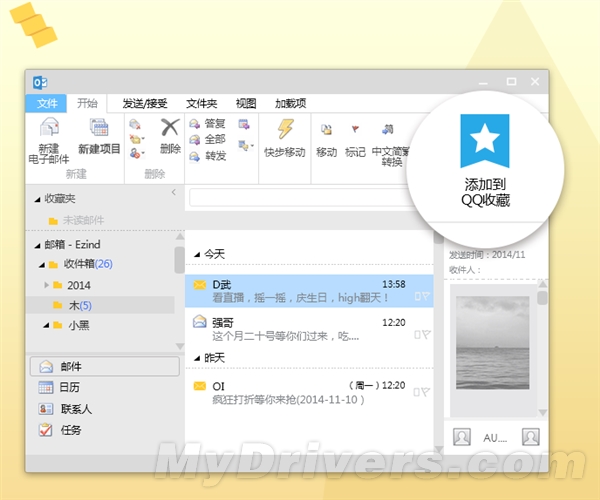
Task: Click the envelope icon of OI message
Action: tap(200, 386)
